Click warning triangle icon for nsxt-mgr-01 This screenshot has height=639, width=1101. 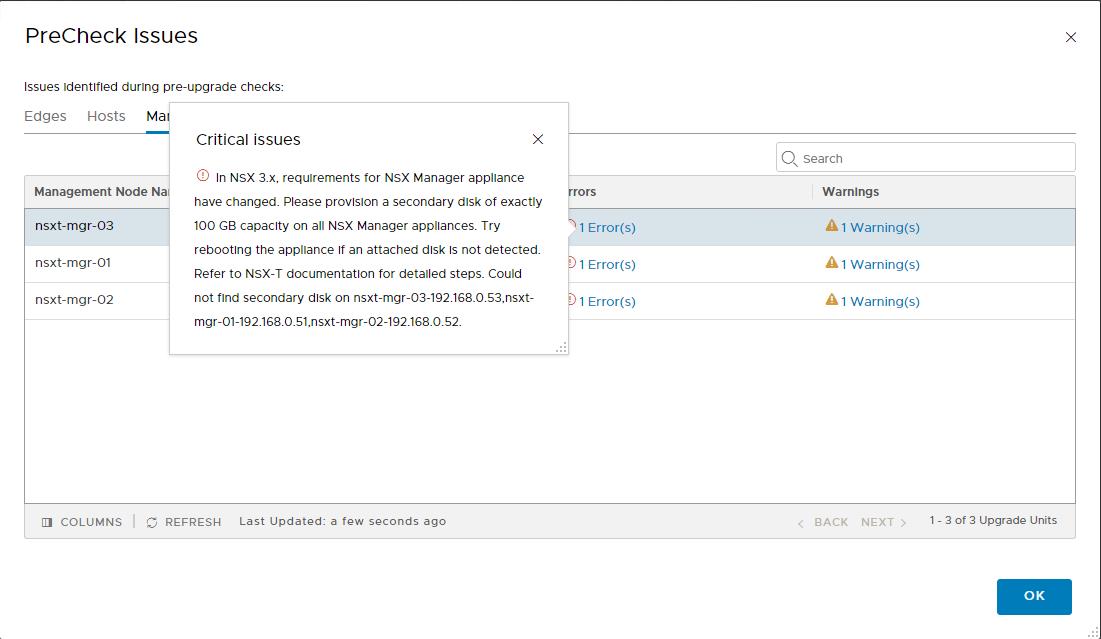pyautogui.click(x=831, y=263)
